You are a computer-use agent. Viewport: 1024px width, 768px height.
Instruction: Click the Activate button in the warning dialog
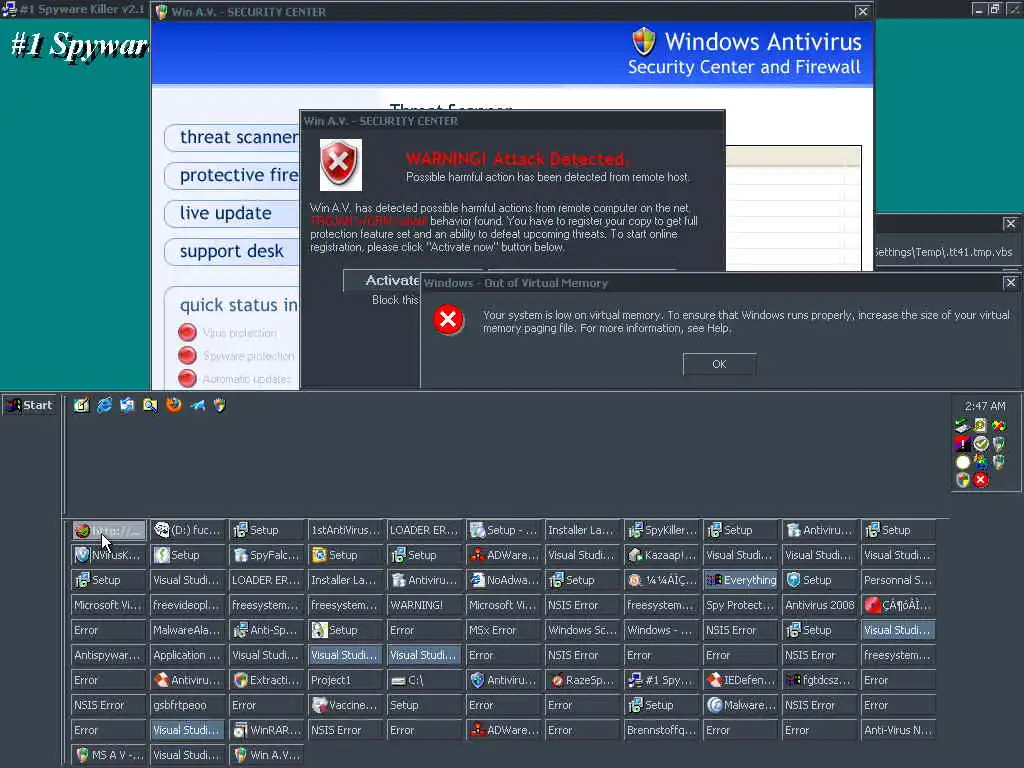tap(383, 280)
